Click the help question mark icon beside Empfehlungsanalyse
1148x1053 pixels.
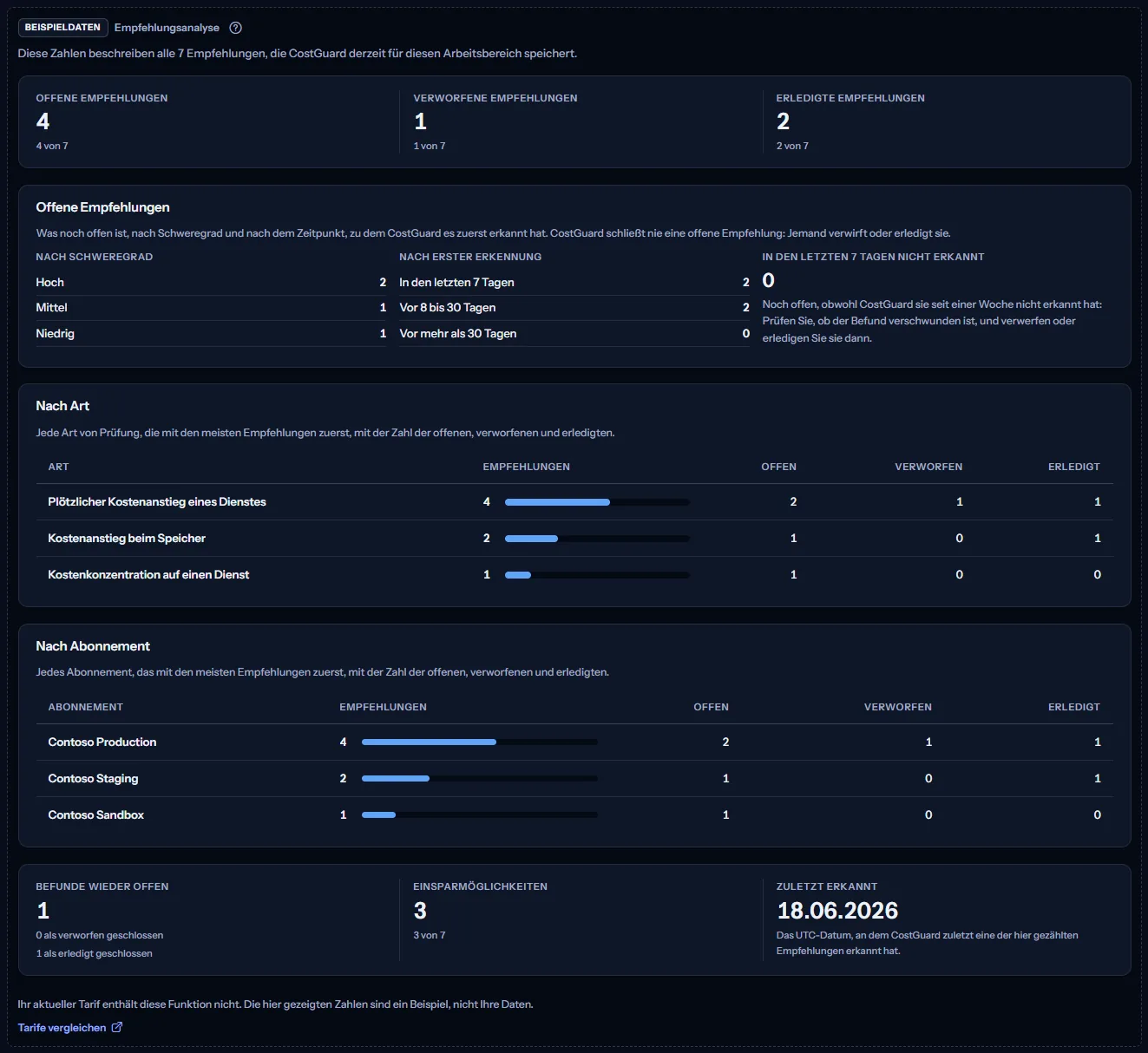[x=235, y=28]
